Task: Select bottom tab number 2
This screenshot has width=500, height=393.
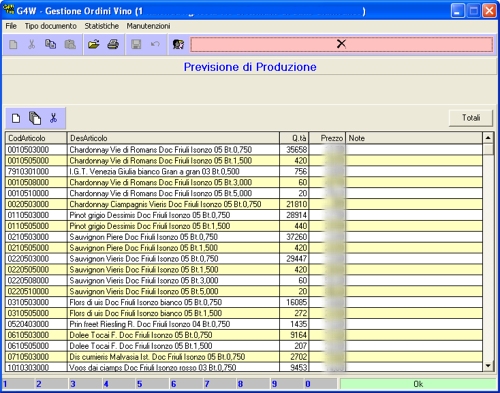Action: click(52, 384)
